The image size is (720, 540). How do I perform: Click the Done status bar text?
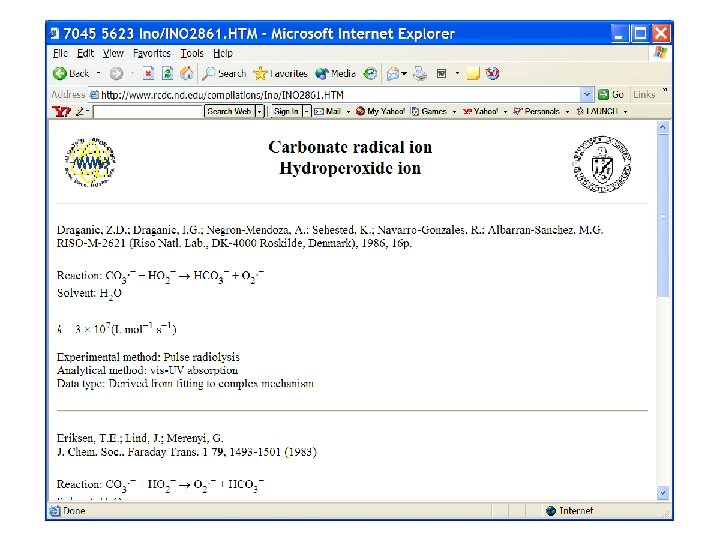click(74, 511)
